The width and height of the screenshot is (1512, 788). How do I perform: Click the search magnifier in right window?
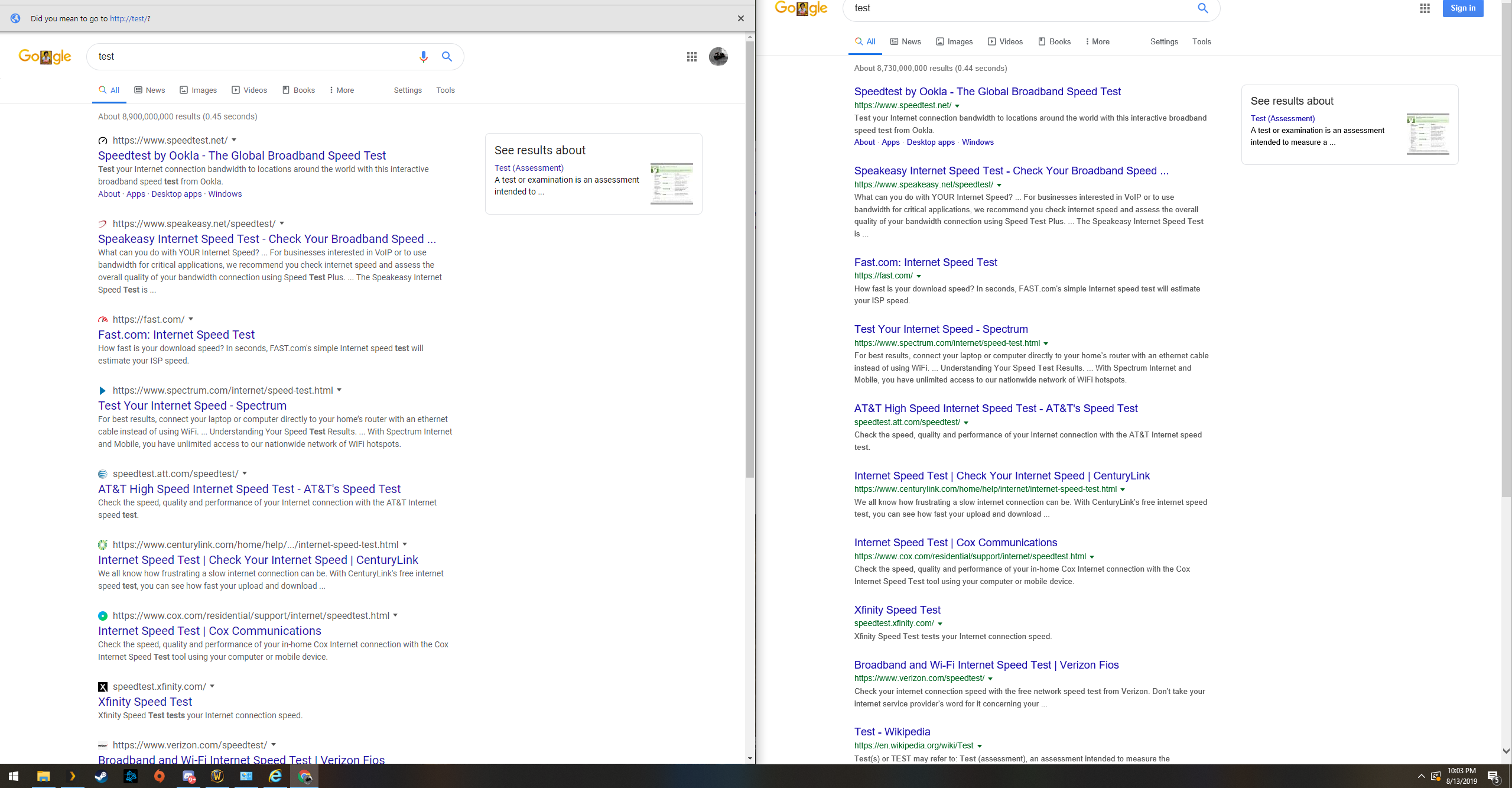(1203, 8)
